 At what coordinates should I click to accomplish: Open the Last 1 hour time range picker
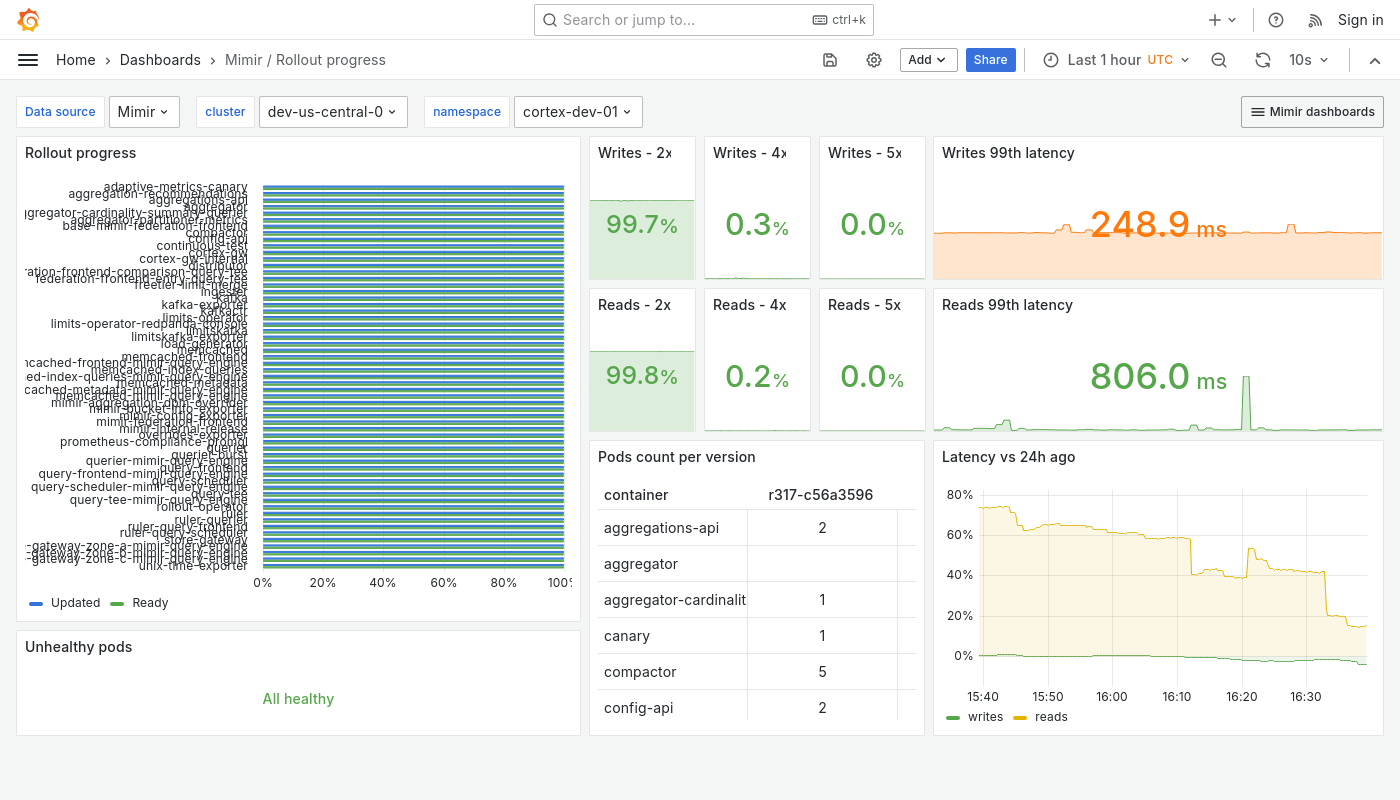point(1104,60)
